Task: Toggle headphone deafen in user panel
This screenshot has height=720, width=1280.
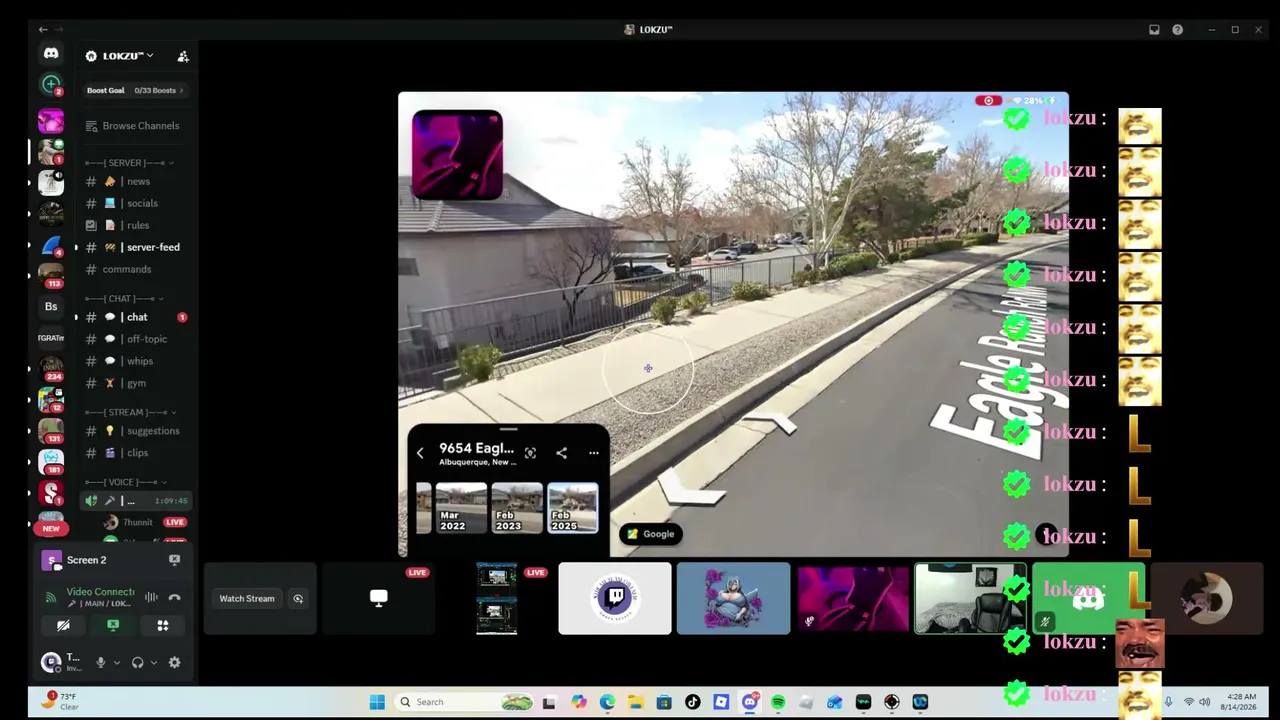Action: 137,662
